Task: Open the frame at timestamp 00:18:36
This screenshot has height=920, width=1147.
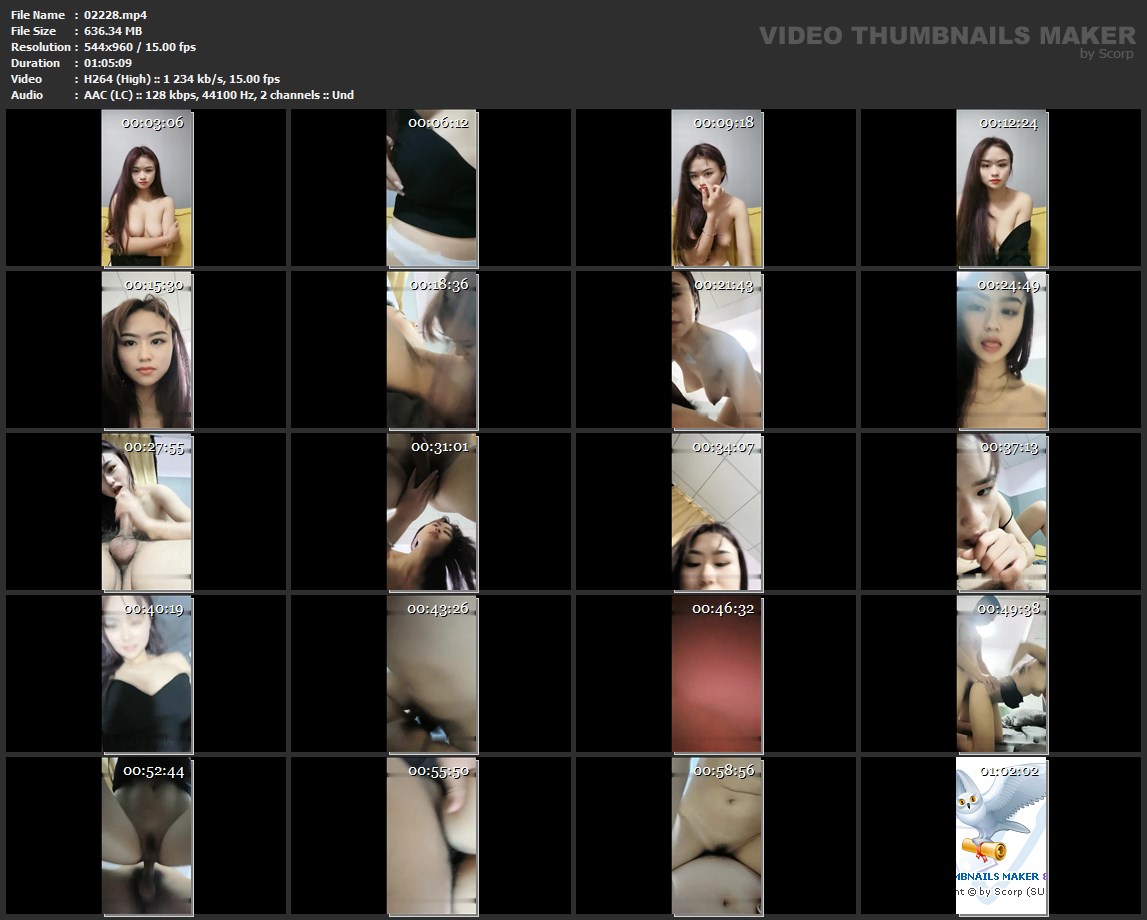Action: point(431,350)
